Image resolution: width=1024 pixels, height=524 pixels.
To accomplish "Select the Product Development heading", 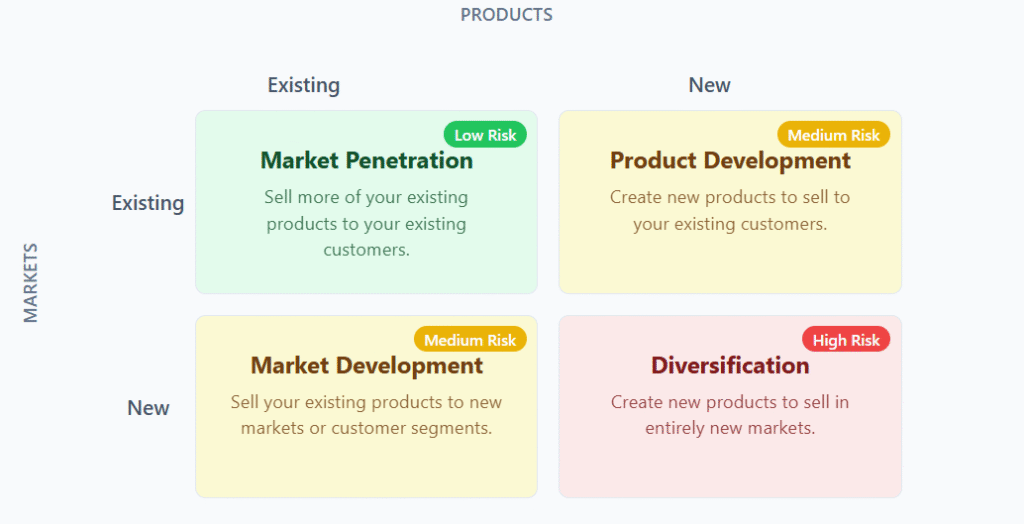I will 730,161.
